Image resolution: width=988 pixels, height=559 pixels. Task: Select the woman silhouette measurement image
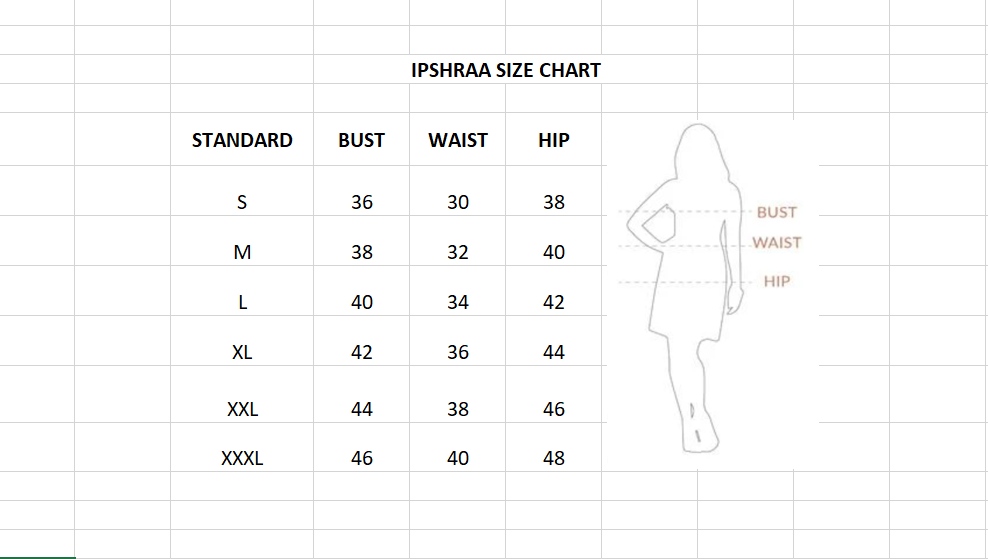click(710, 290)
